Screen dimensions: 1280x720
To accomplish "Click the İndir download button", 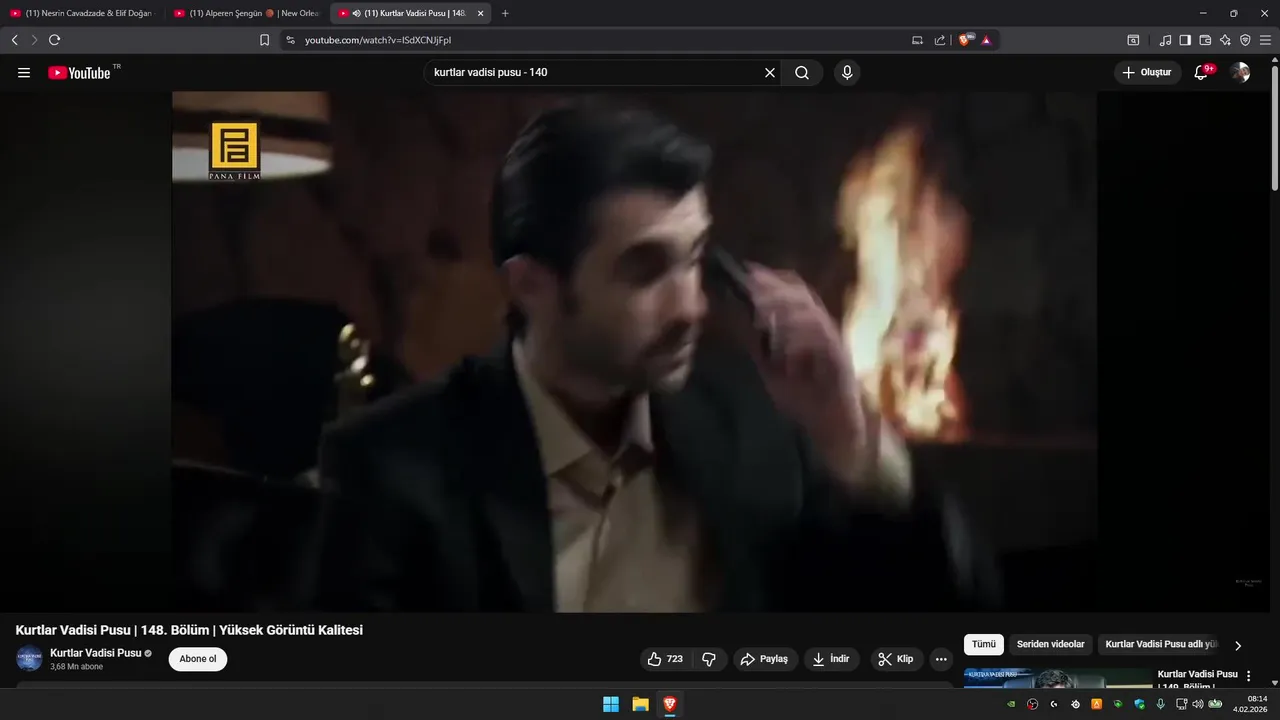I will (x=831, y=659).
